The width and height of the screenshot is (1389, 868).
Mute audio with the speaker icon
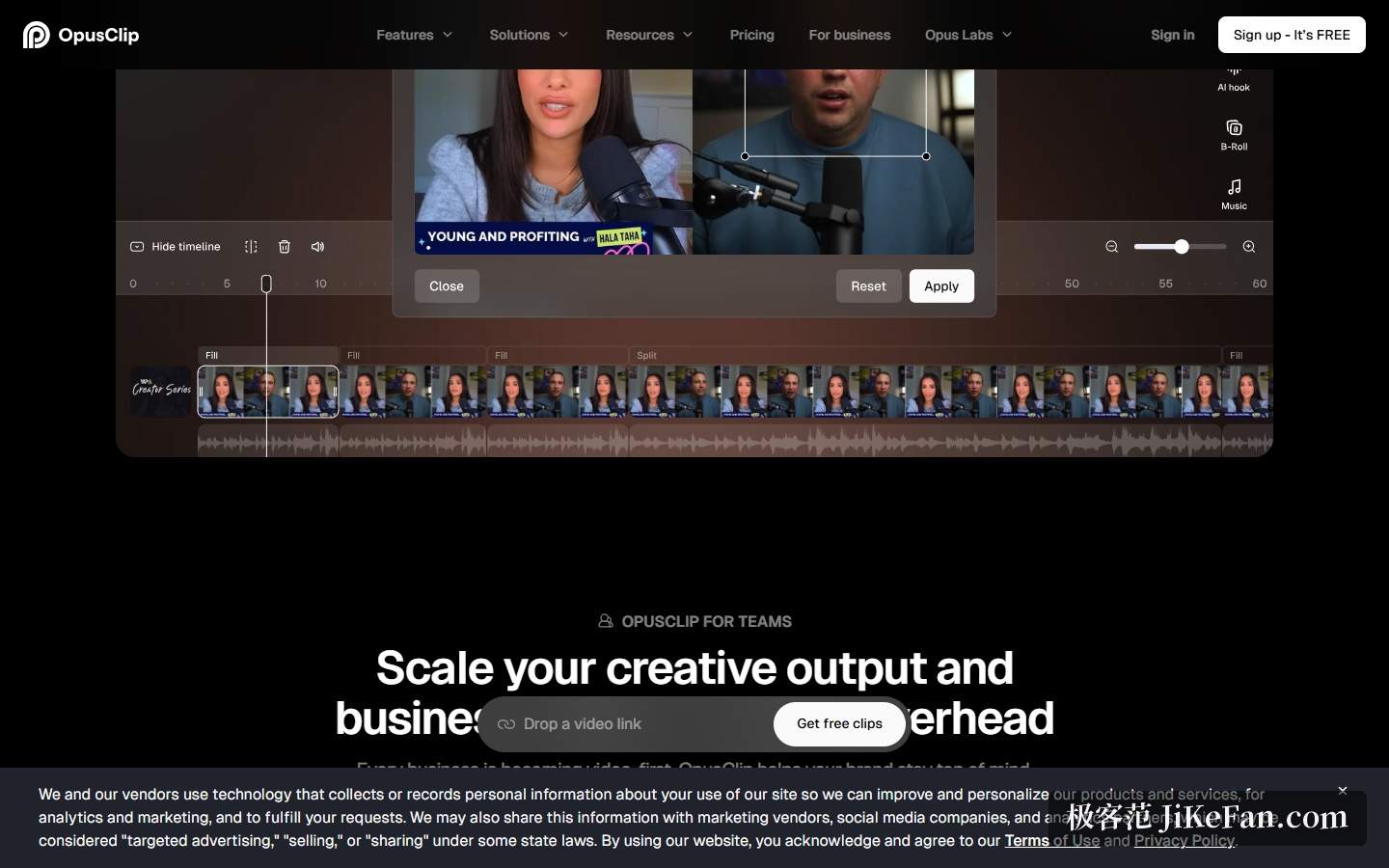pyautogui.click(x=317, y=247)
